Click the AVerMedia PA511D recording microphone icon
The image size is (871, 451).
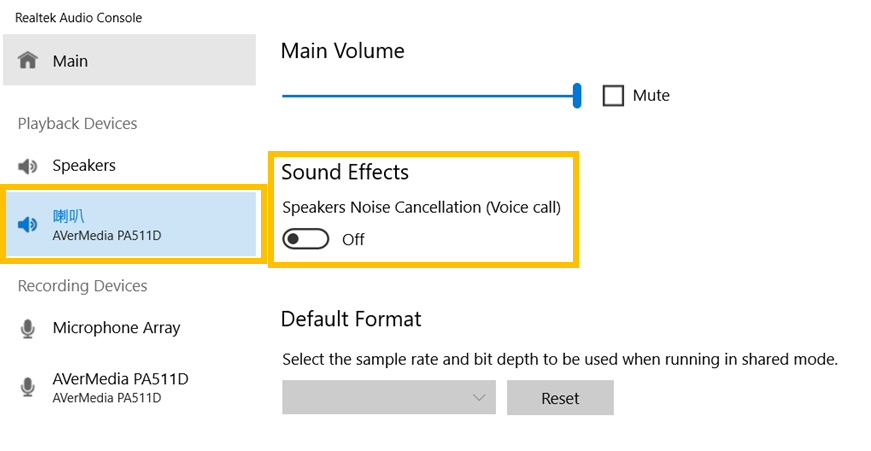pyautogui.click(x=29, y=387)
